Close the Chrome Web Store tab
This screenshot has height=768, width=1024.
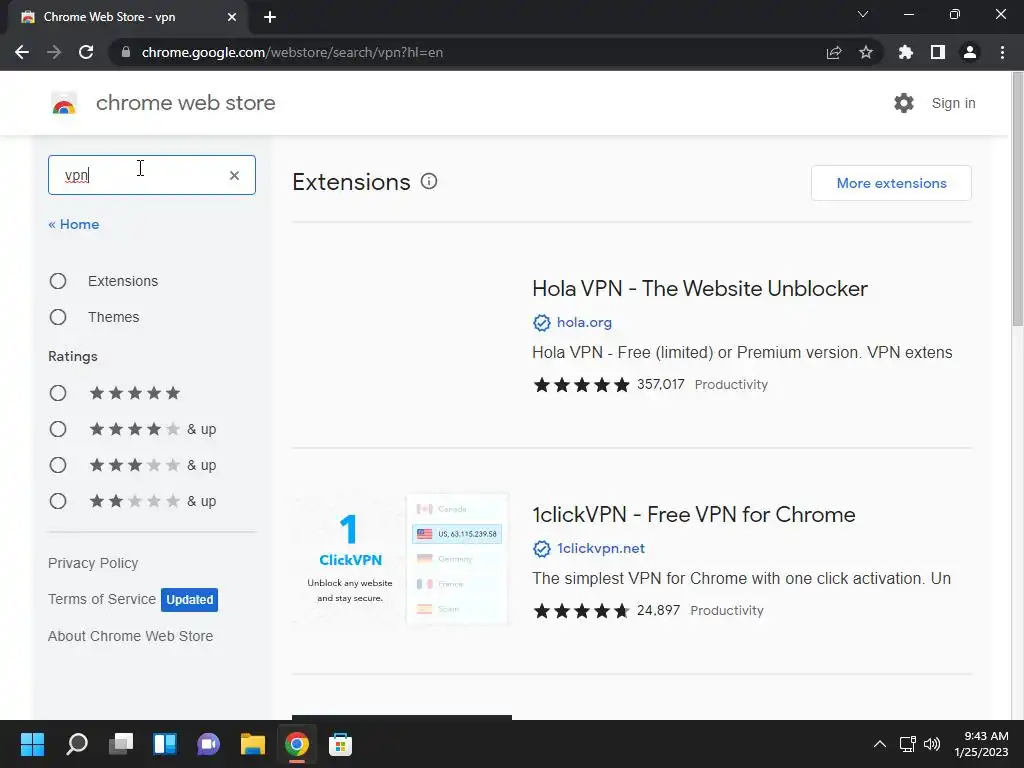(232, 17)
